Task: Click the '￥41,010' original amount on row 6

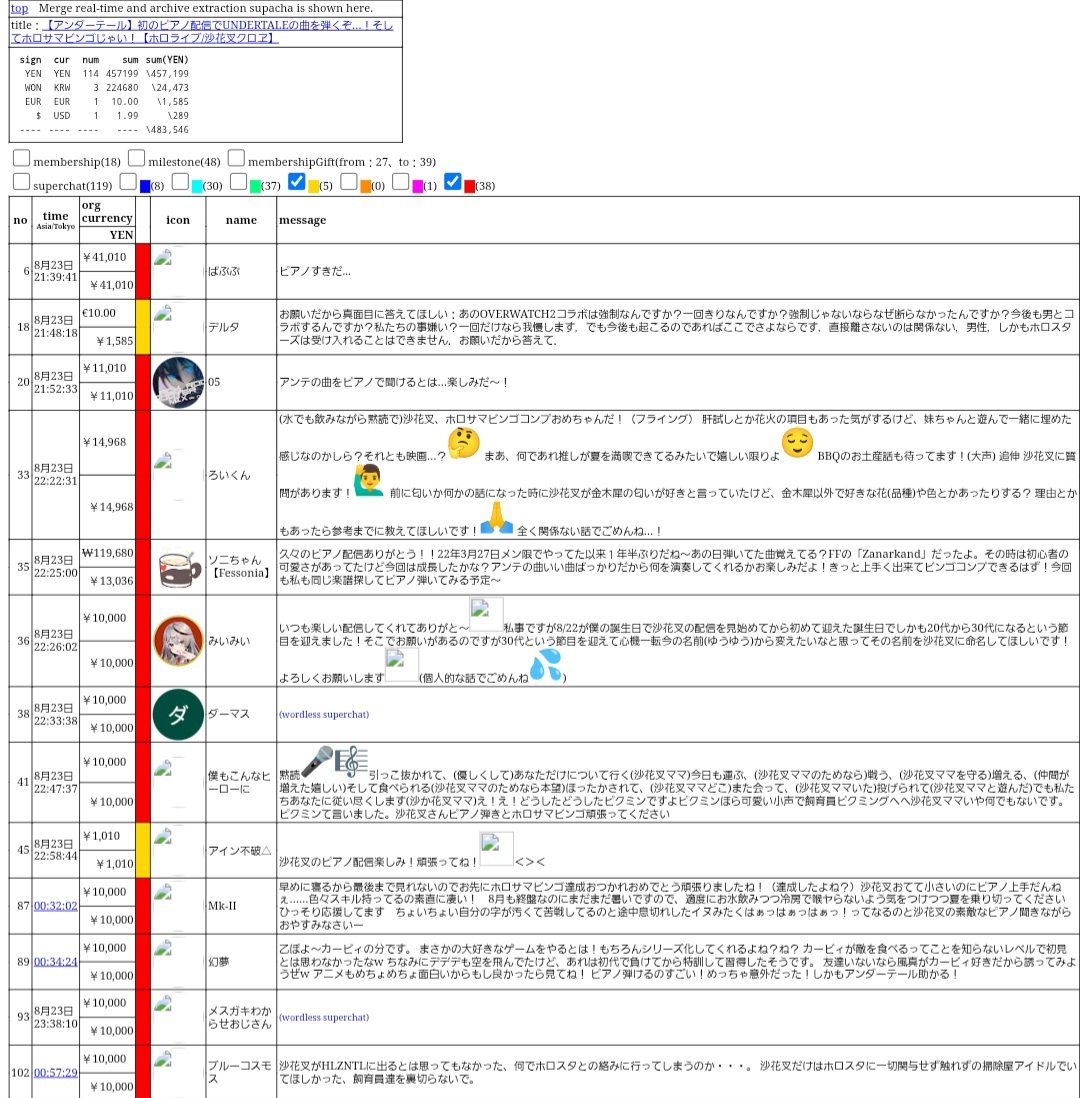Action: pyautogui.click(x=105, y=257)
